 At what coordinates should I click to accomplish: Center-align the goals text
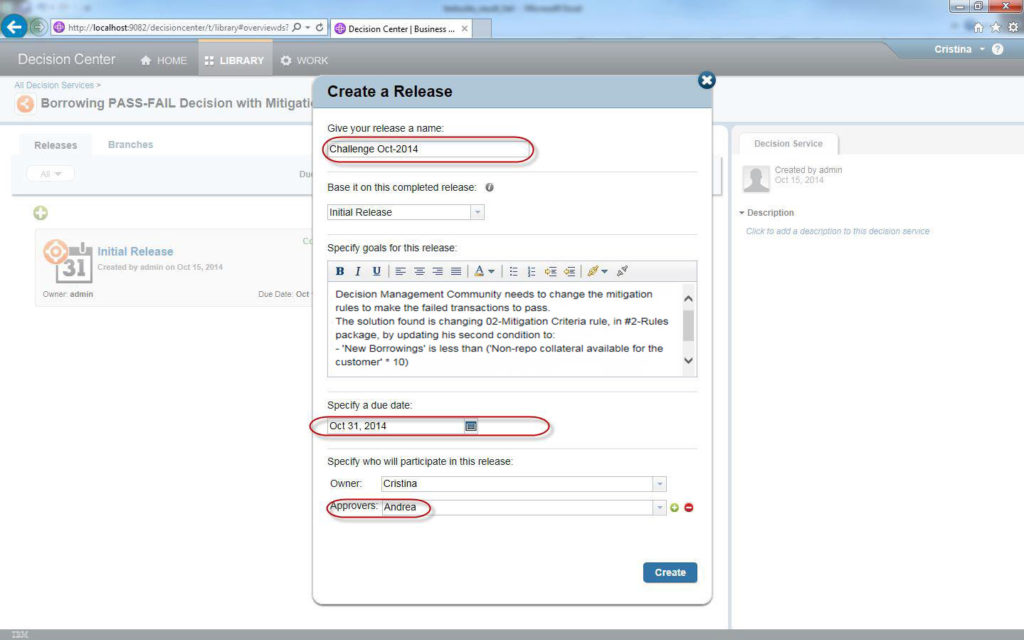point(419,271)
